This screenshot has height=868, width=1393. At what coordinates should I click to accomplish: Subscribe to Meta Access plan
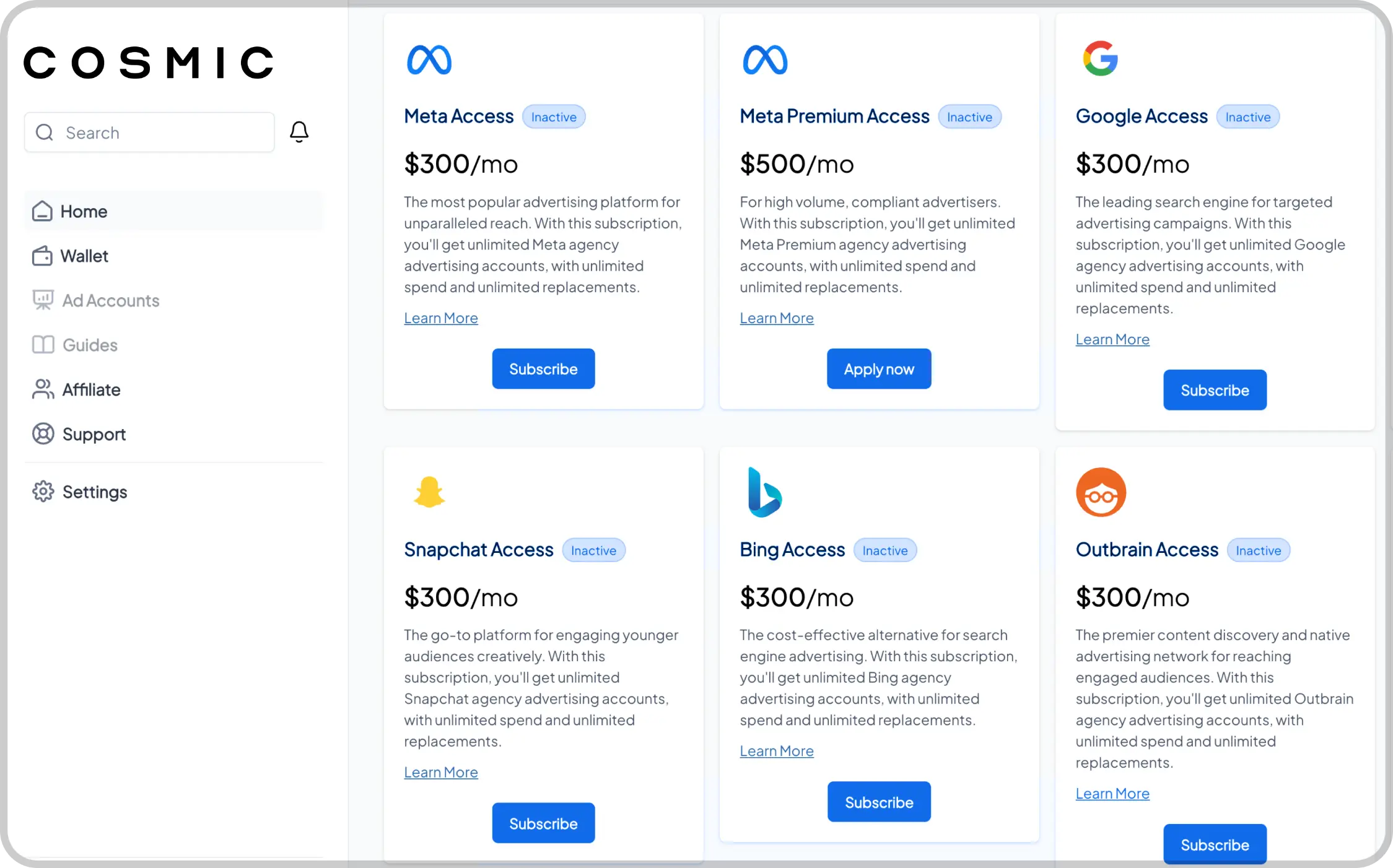pos(543,369)
